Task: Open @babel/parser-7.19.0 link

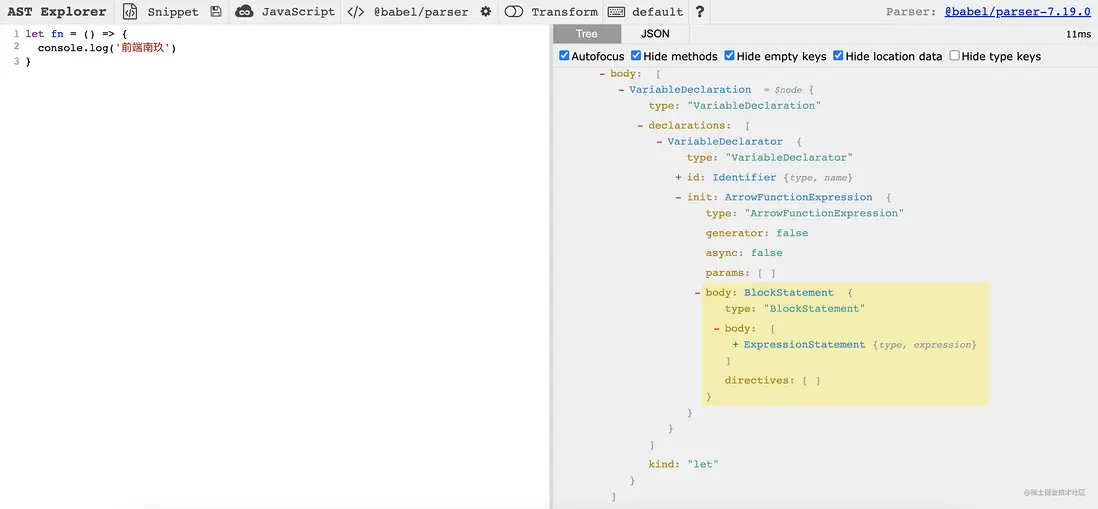Action: 1017,12
